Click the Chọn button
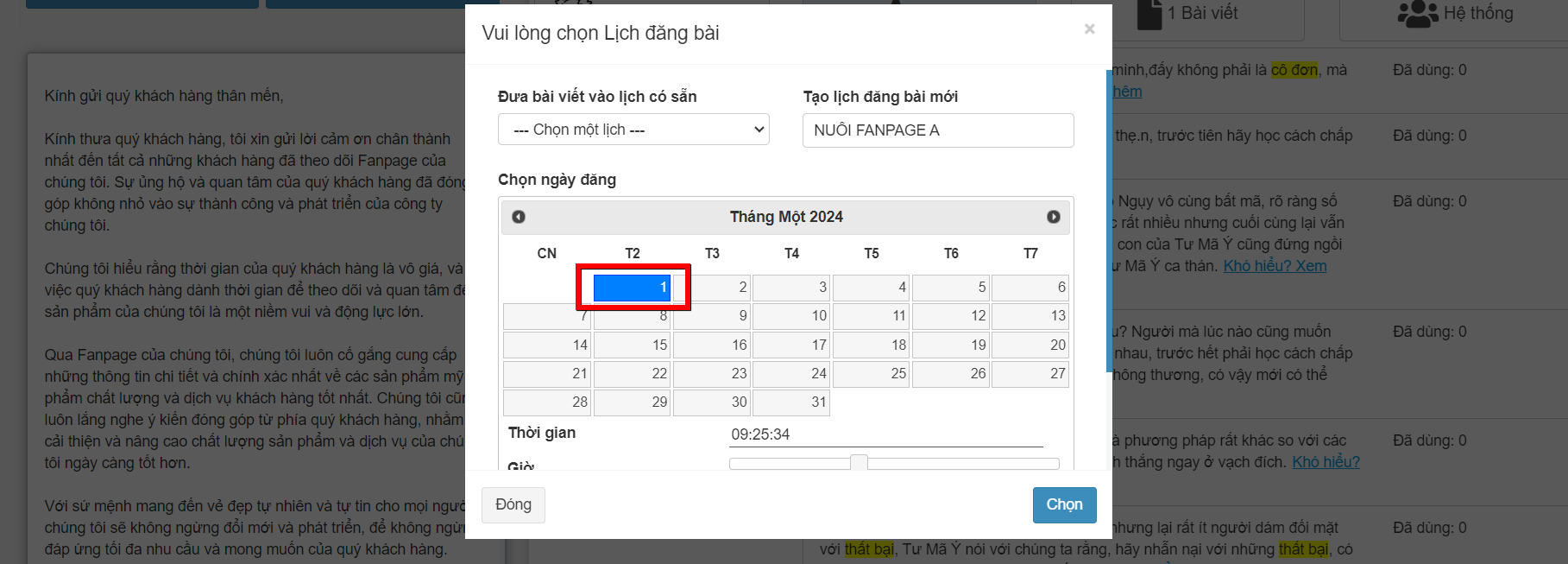1568x564 pixels. click(x=1064, y=504)
